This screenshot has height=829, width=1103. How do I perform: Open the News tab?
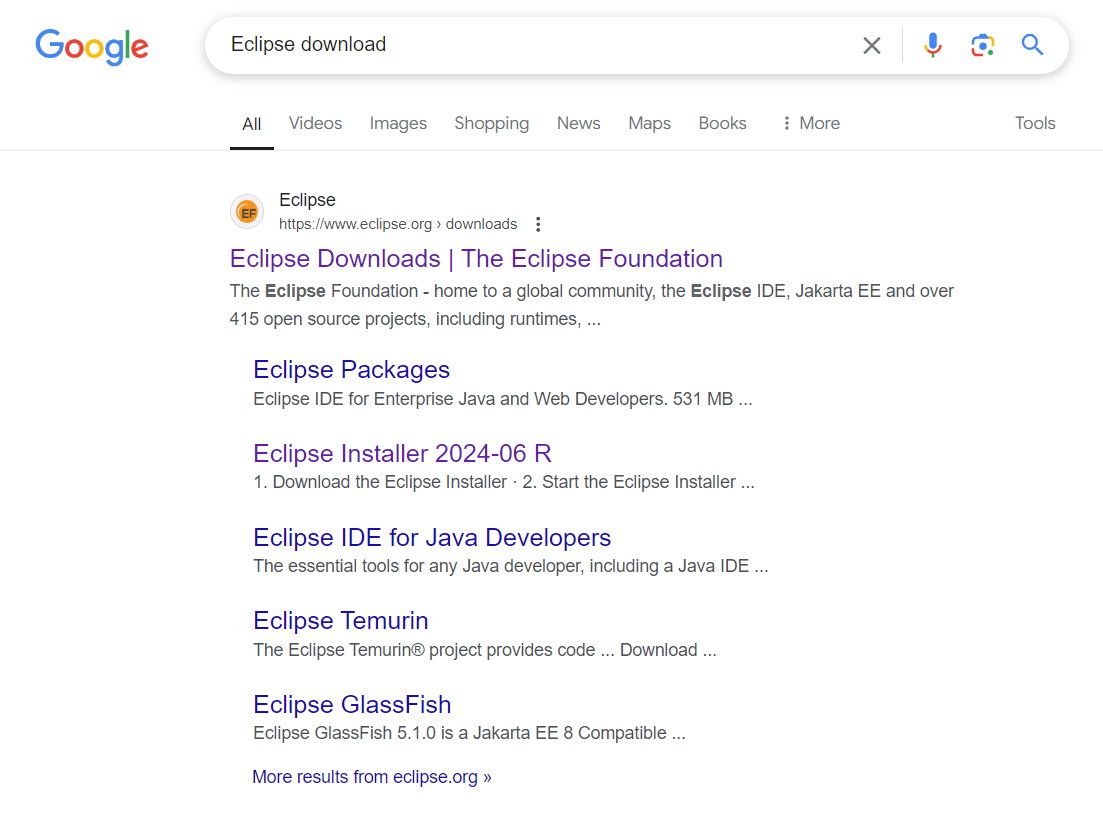[578, 123]
